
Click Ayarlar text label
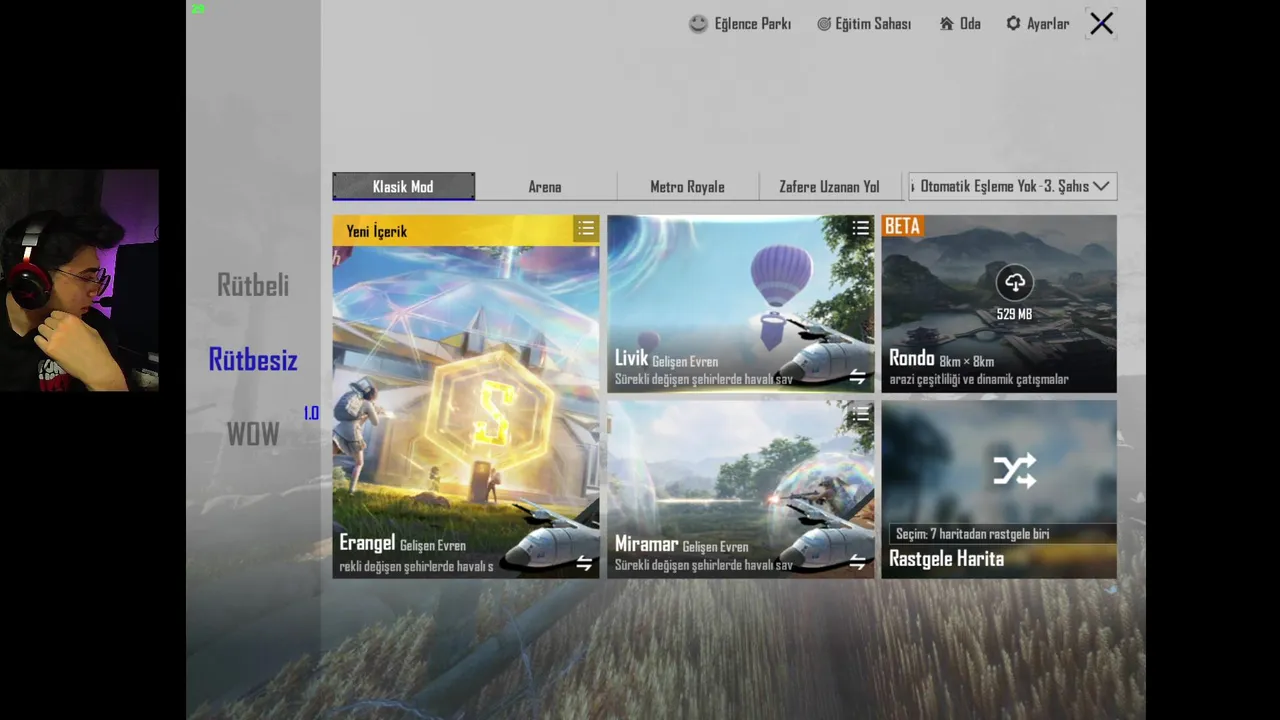click(x=1048, y=24)
